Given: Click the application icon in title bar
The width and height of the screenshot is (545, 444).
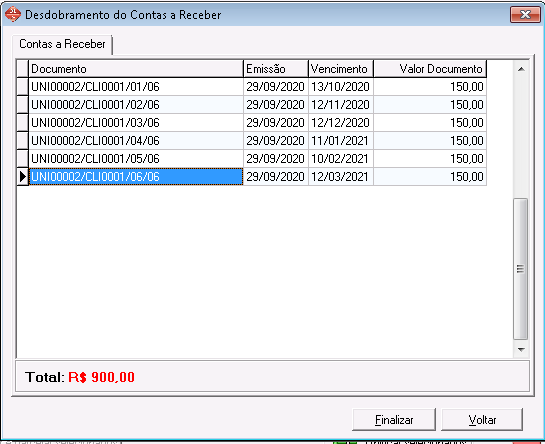Looking at the screenshot, I should [x=13, y=15].
